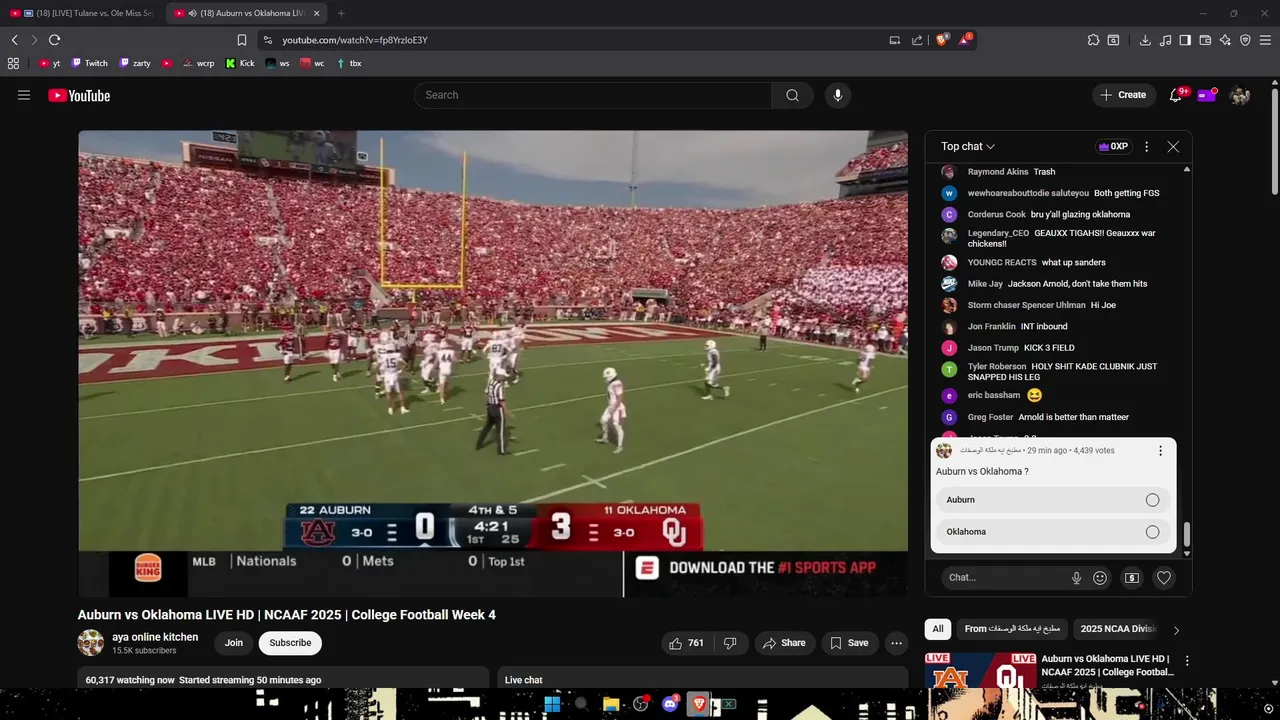Close the live chat panel
This screenshot has height=720, width=1280.
pos(1173,146)
